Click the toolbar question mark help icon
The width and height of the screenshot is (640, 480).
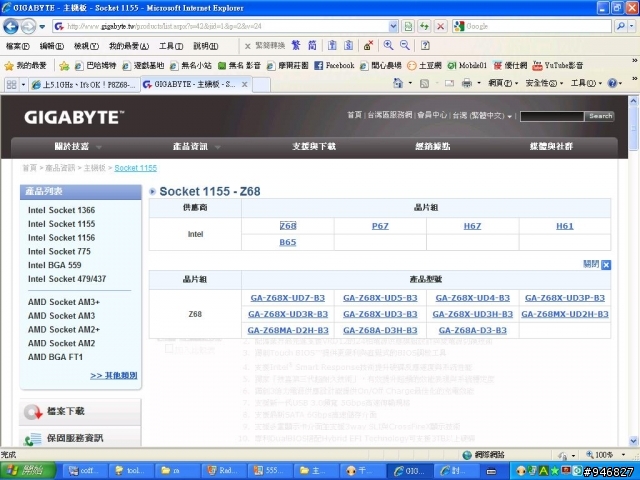pyautogui.click(x=425, y=45)
